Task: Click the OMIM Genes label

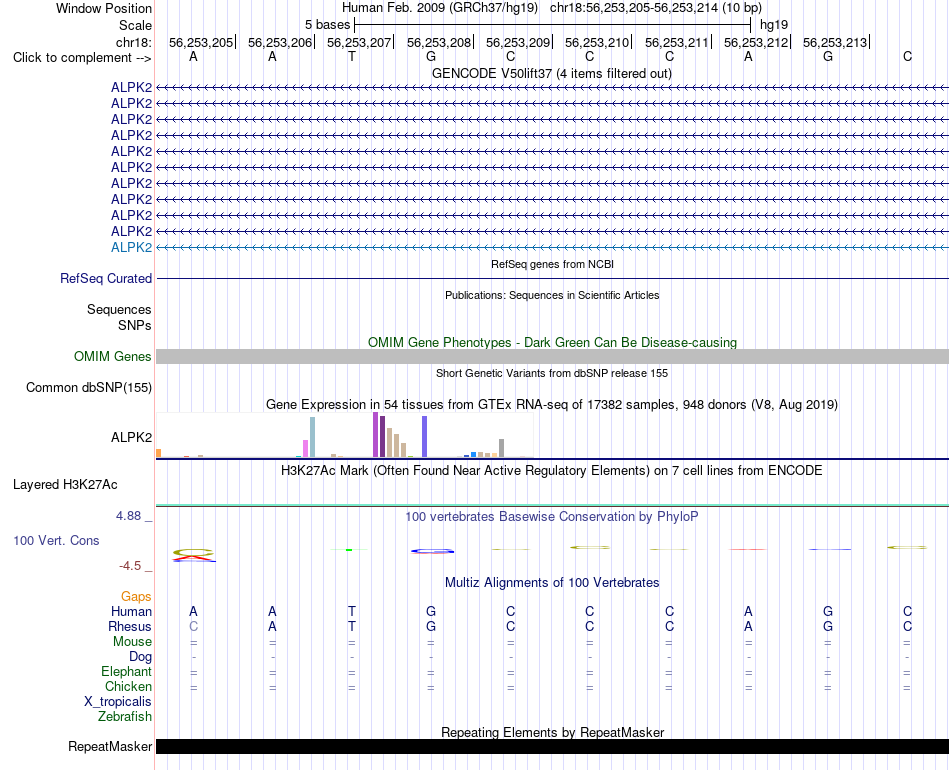Action: (112, 356)
